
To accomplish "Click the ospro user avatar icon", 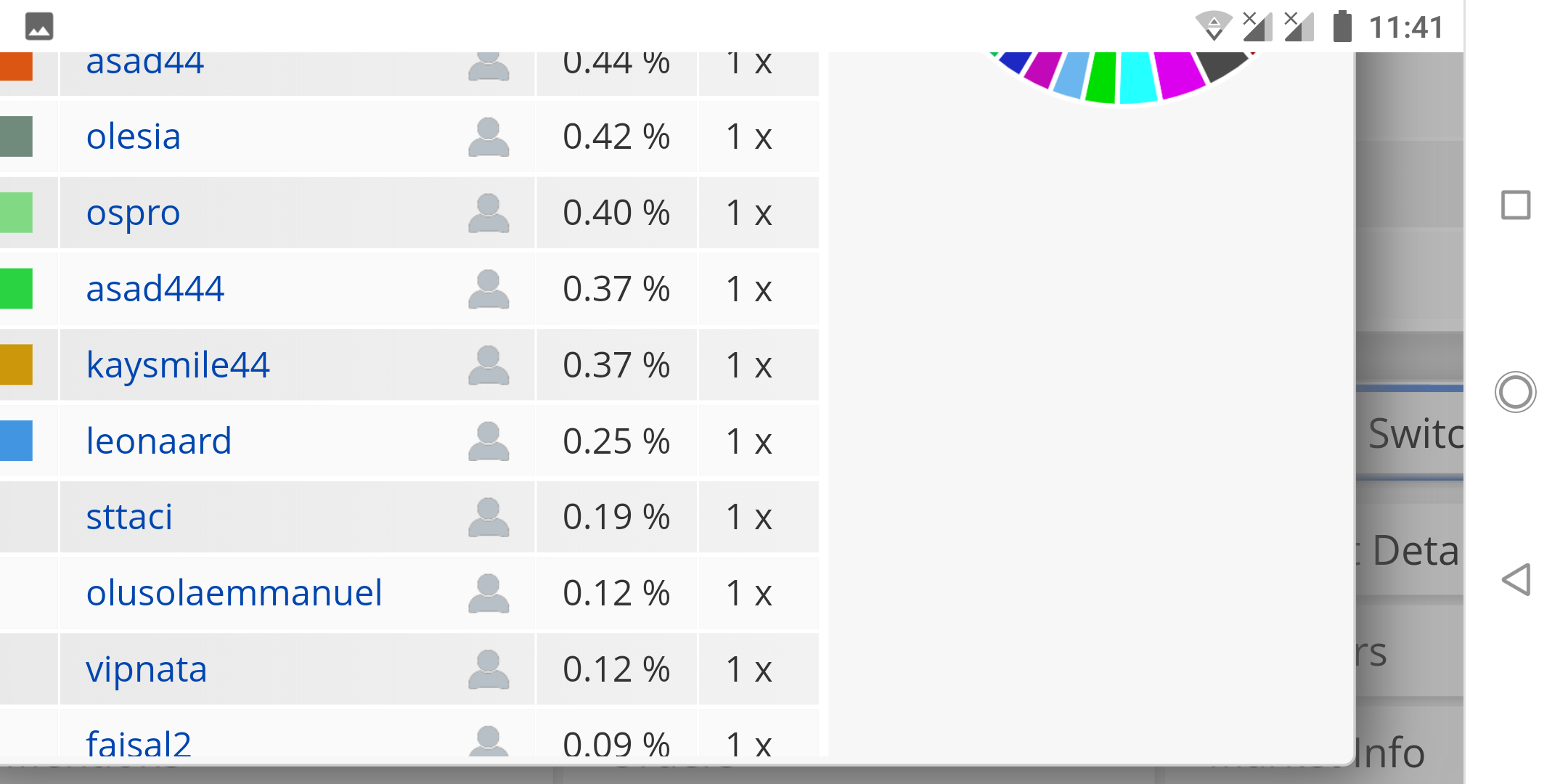I will tap(489, 213).
